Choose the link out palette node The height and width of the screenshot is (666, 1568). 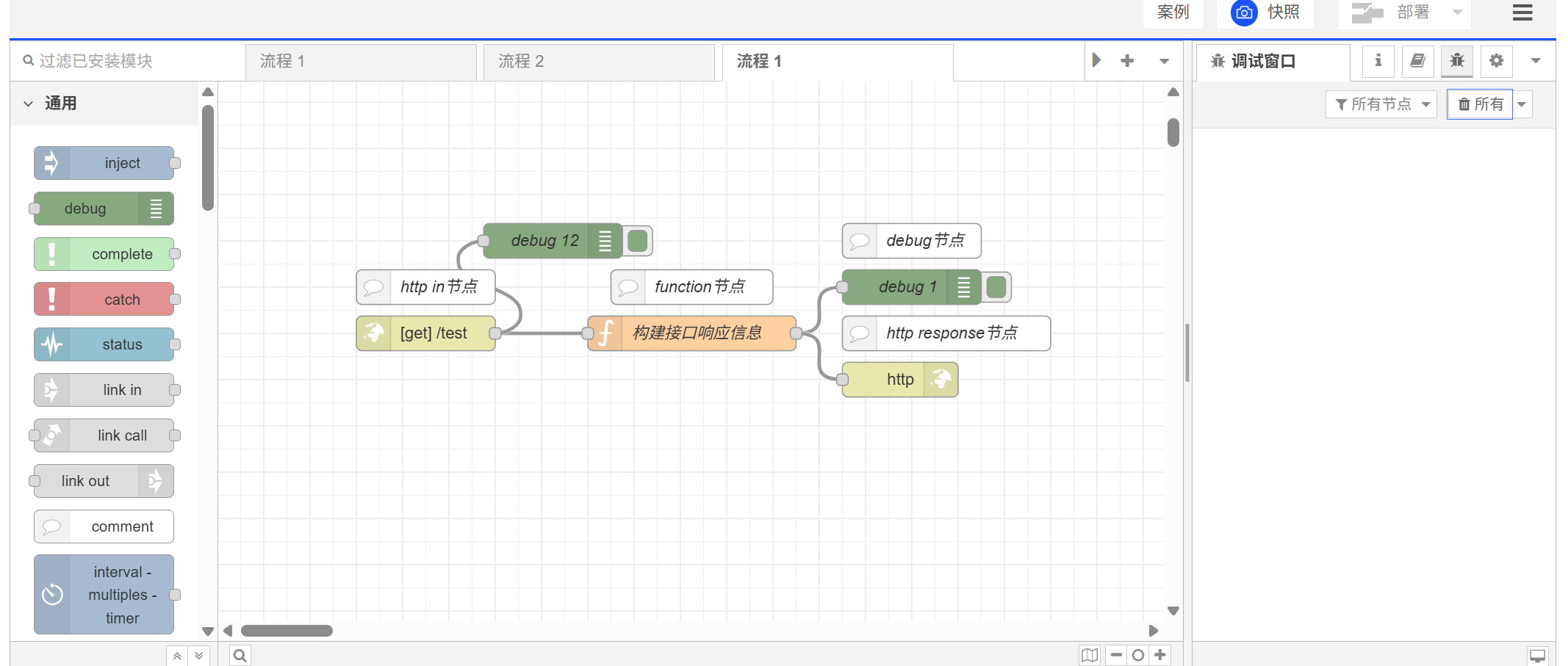(104, 481)
